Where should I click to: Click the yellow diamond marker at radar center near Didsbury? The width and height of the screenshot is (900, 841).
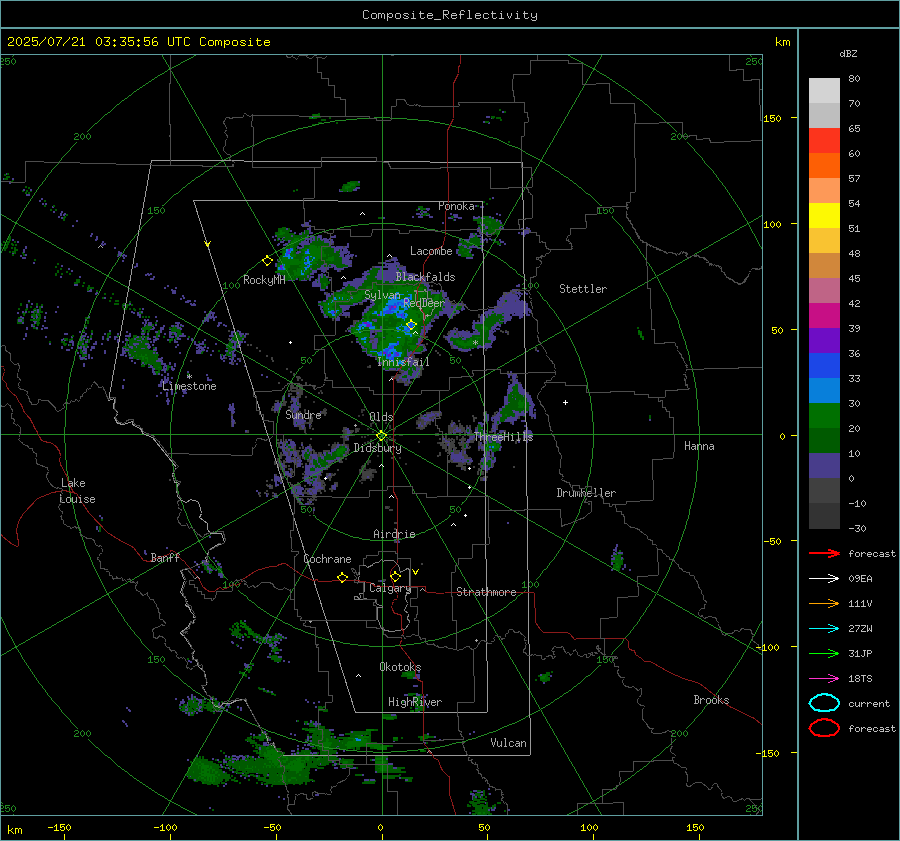click(x=381, y=436)
